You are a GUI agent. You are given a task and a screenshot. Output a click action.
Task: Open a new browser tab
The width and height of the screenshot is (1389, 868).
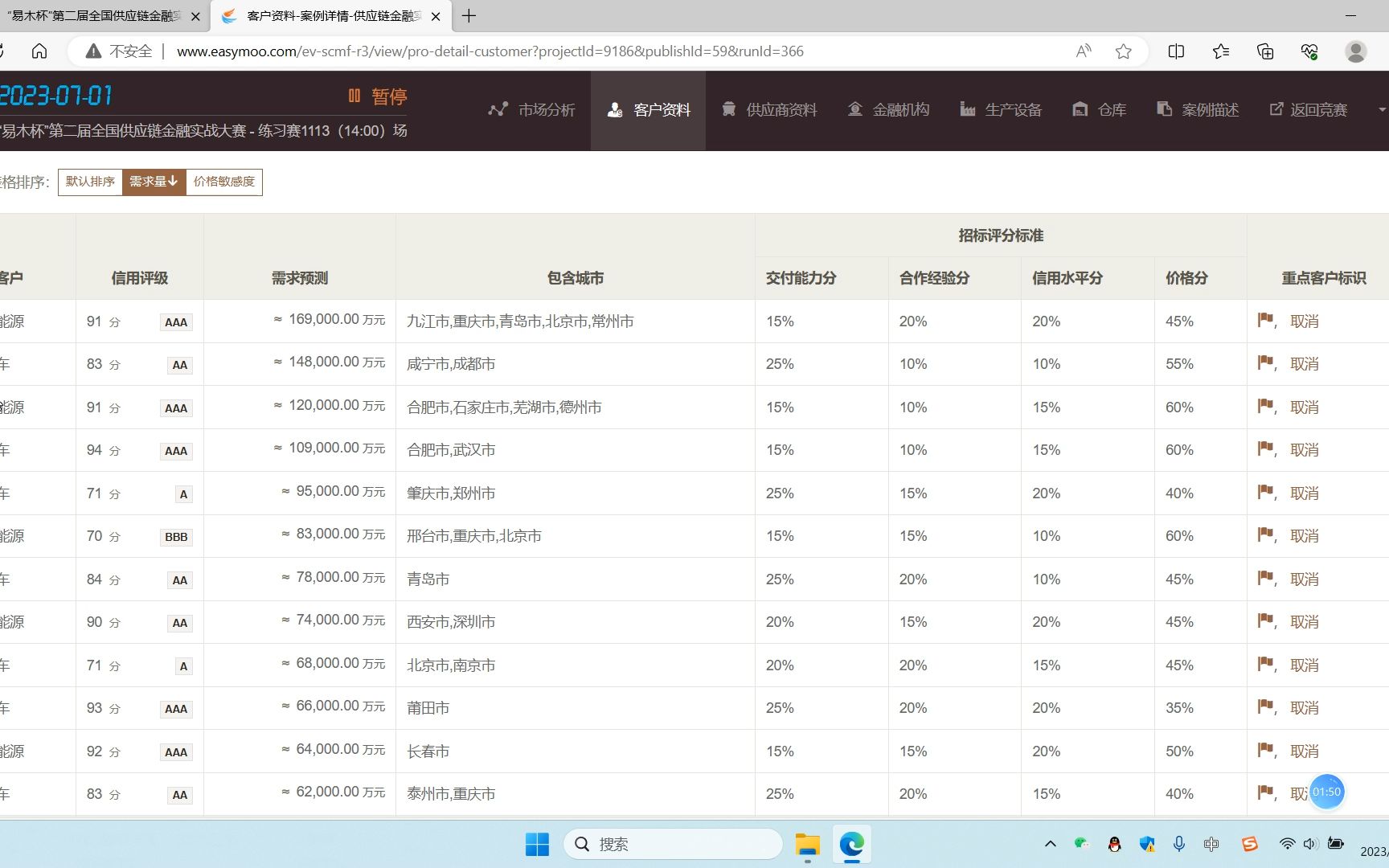pos(469,16)
